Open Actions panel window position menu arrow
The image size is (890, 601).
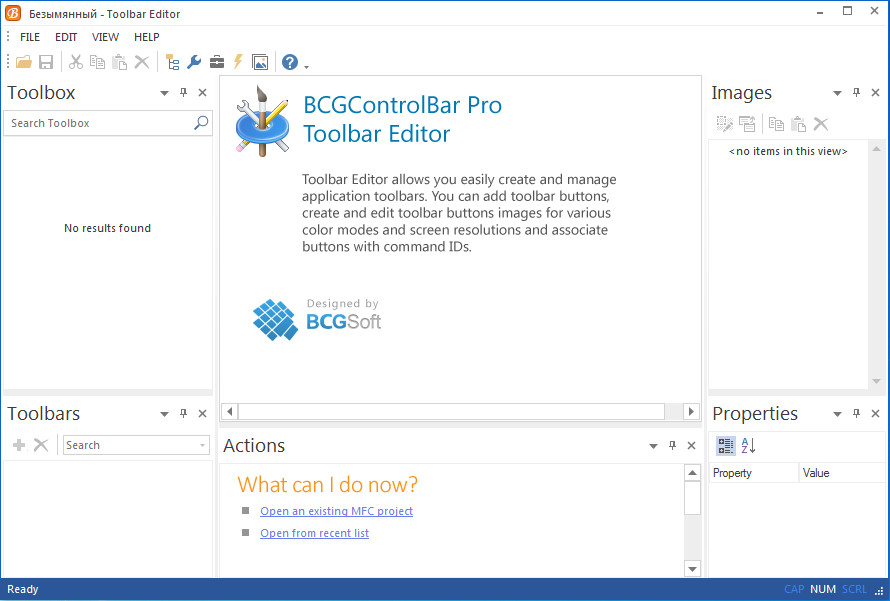point(653,446)
